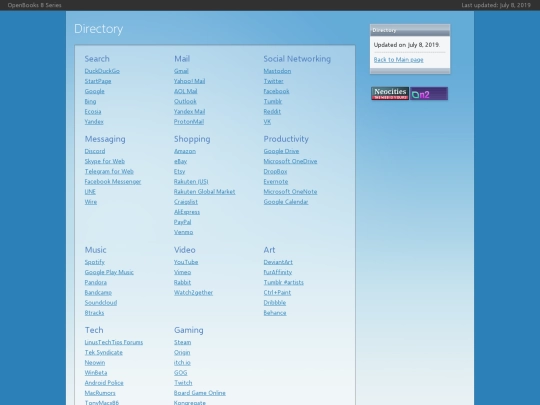Launch Skype for Web link
Screen dimensions: 540x405
click(105, 161)
